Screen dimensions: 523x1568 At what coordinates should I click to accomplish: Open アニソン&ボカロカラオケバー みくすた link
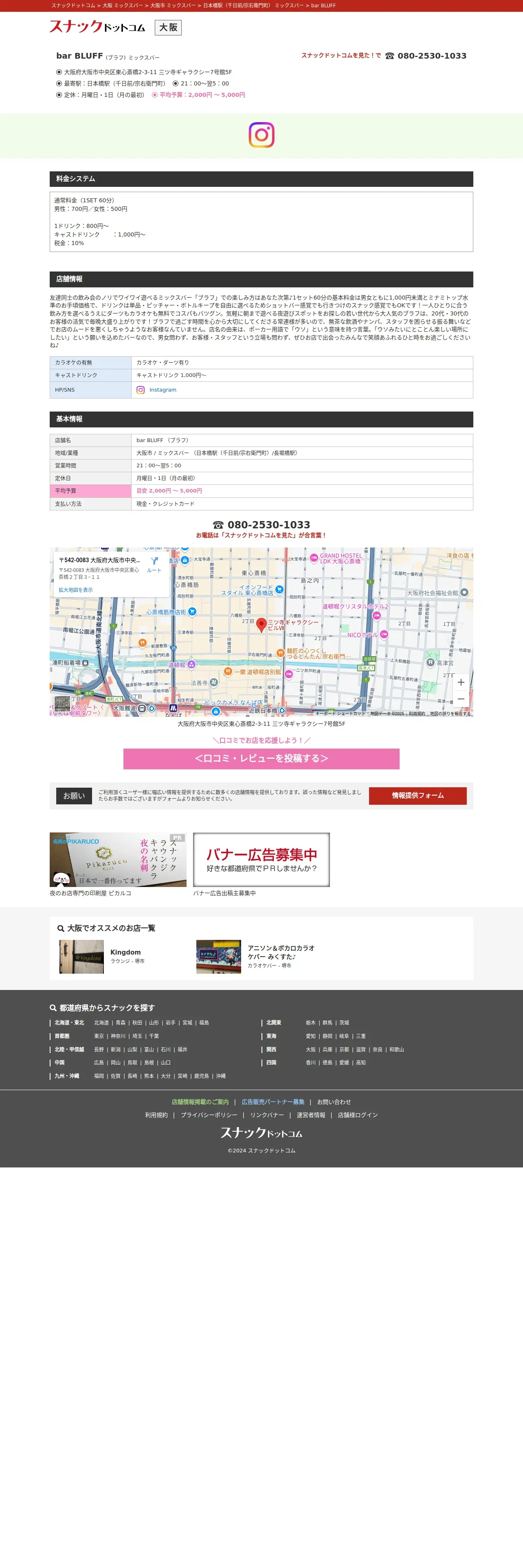(x=281, y=952)
